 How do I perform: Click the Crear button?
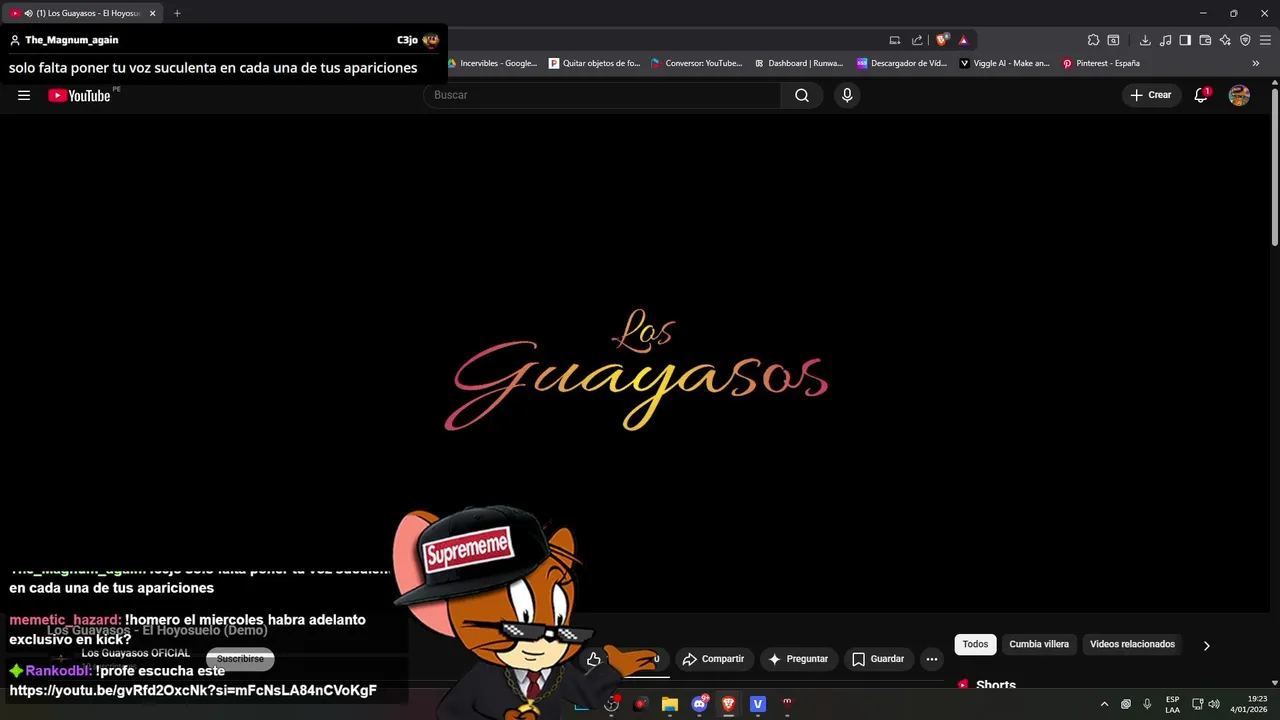(x=1151, y=95)
